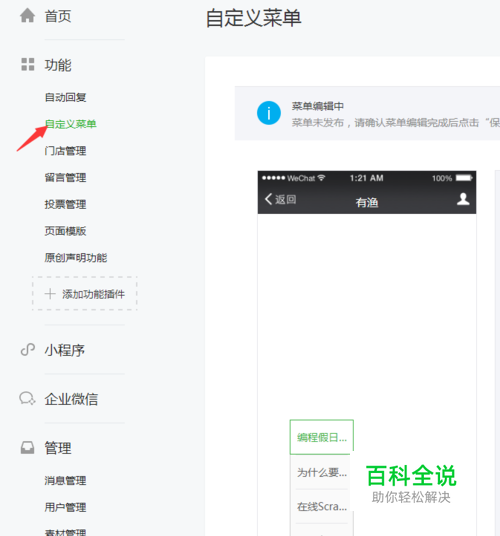The height and width of the screenshot is (536, 500).
Task: Click the 自定义菜单 page heading
Action: 253,18
